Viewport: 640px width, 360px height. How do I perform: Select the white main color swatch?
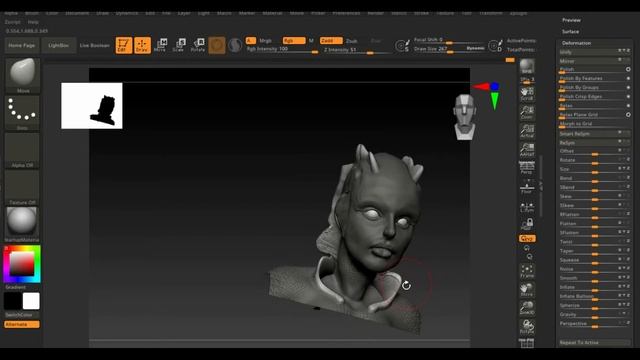(31, 301)
